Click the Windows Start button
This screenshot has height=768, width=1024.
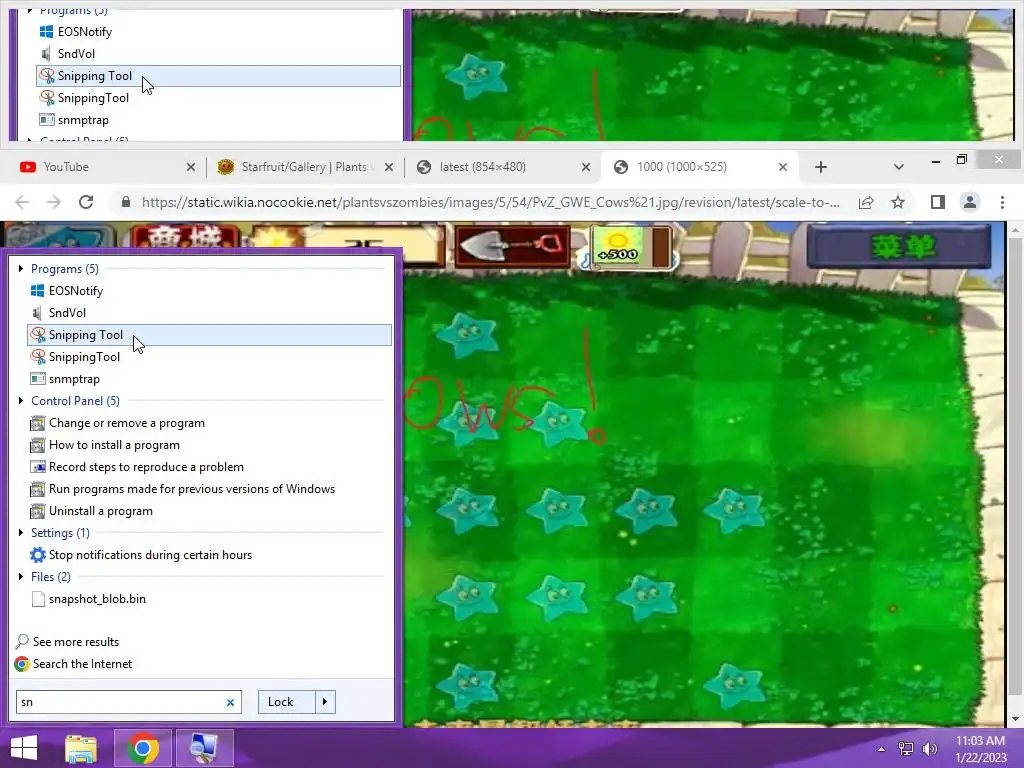tap(24, 748)
